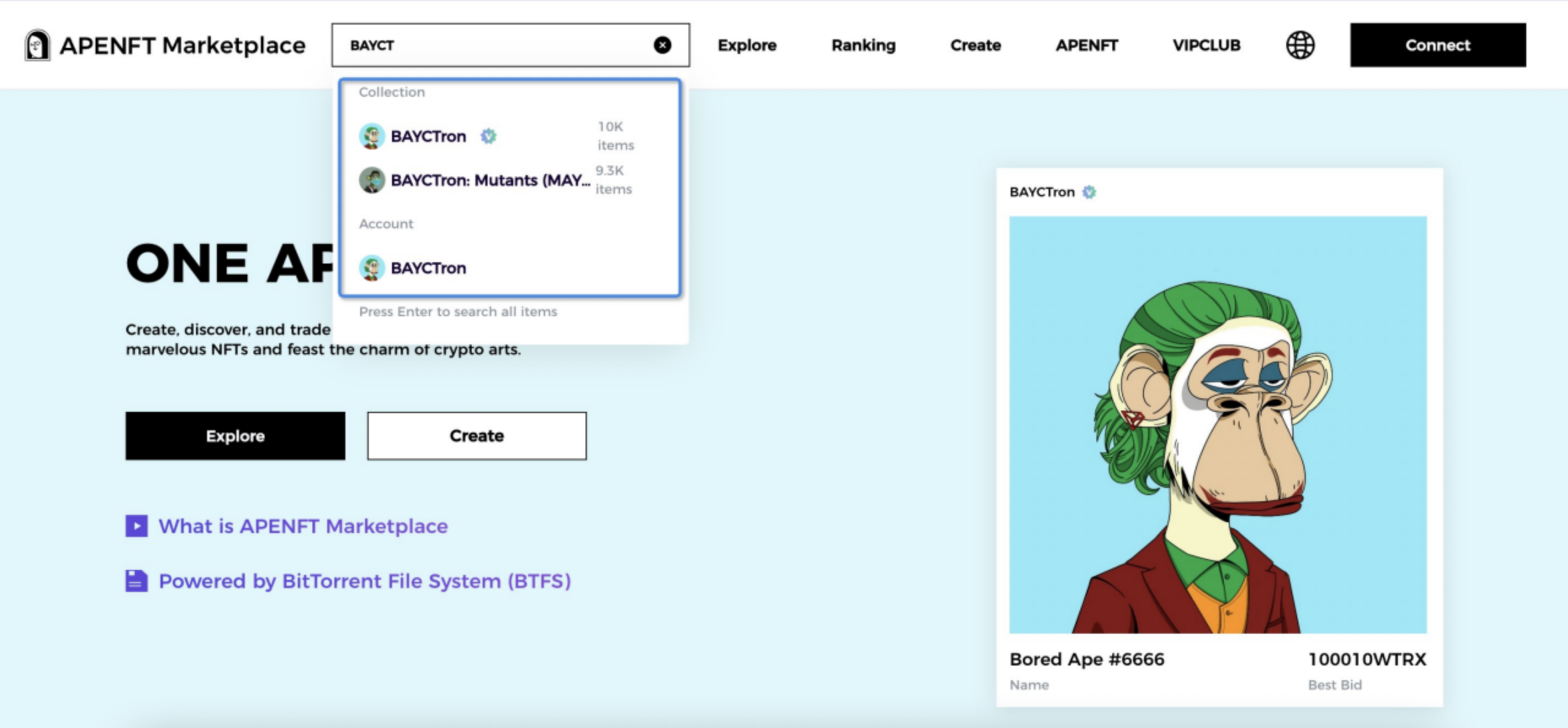Focus the search box containing BAYCT
This screenshot has width=1568, height=728.
click(x=510, y=45)
